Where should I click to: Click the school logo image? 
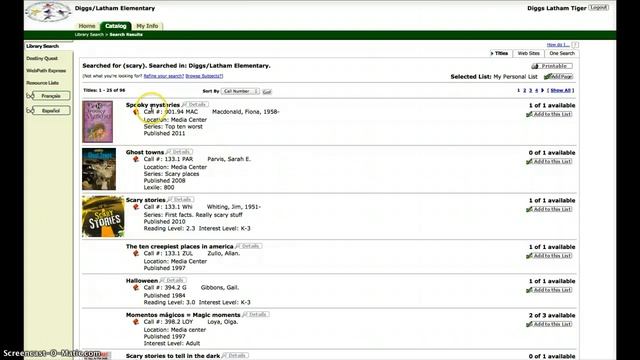pos(48,12)
